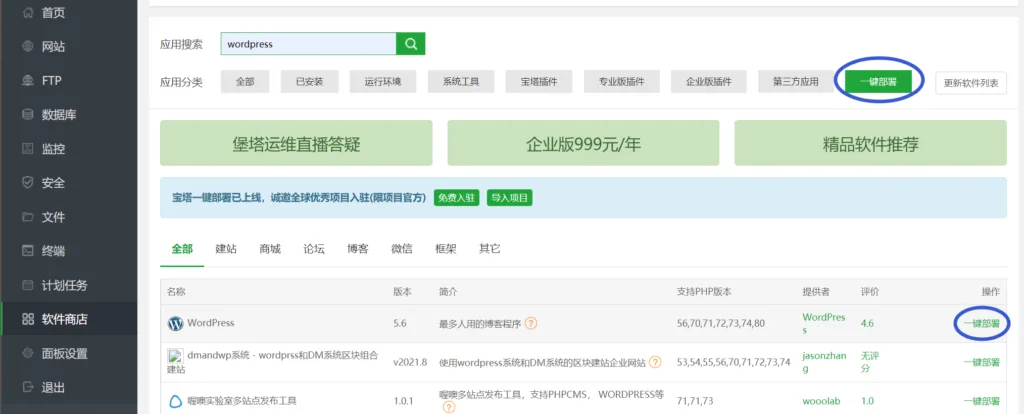Click the calendar icon beside 计划任务
Viewport: 1024px width, 414px height.
point(27,285)
